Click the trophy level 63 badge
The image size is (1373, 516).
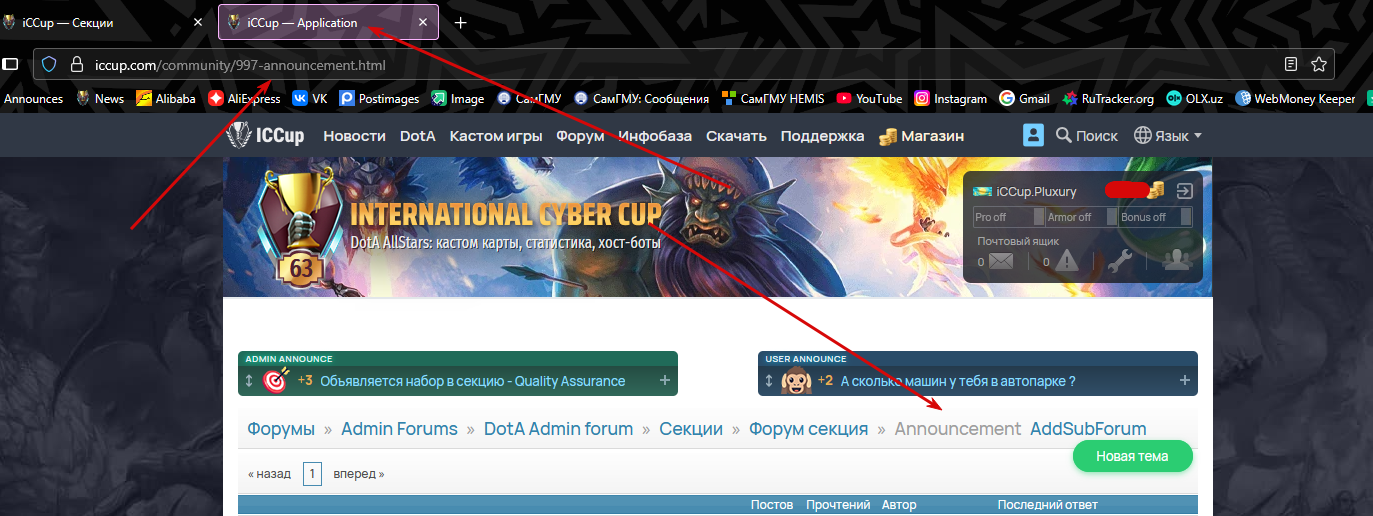pos(302,227)
